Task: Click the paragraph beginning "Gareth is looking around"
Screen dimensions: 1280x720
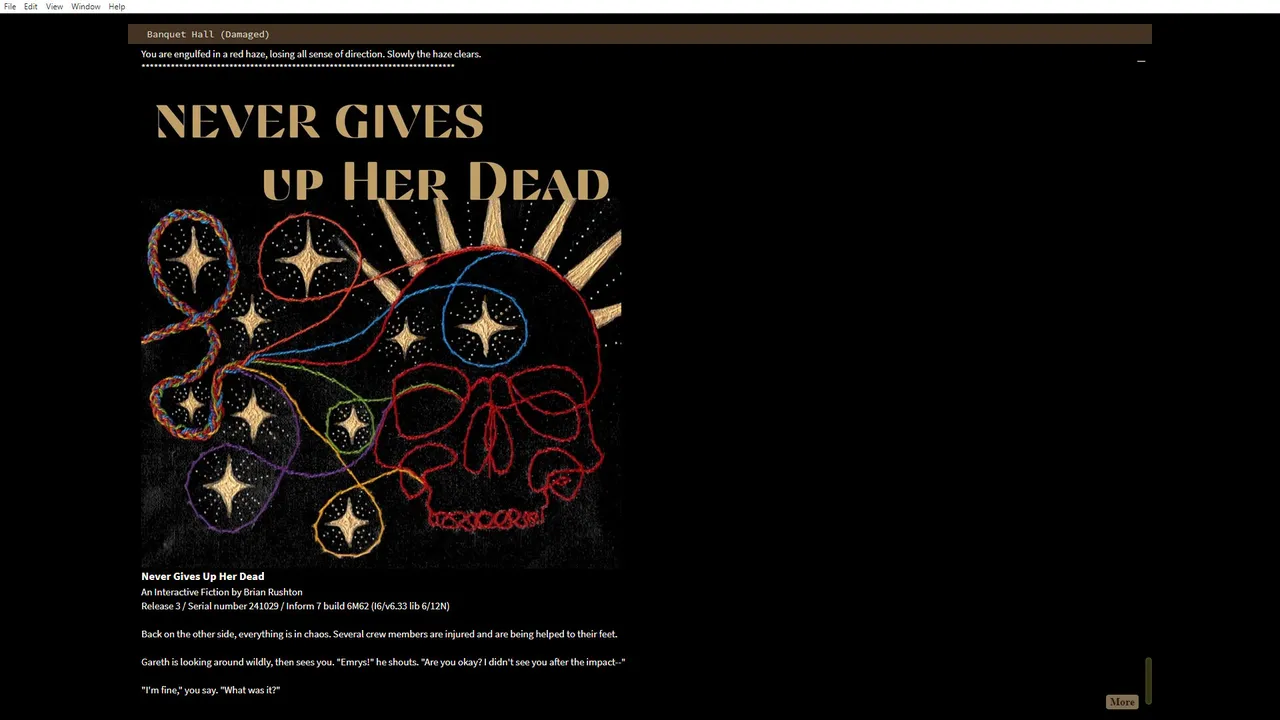Action: [x=383, y=662]
